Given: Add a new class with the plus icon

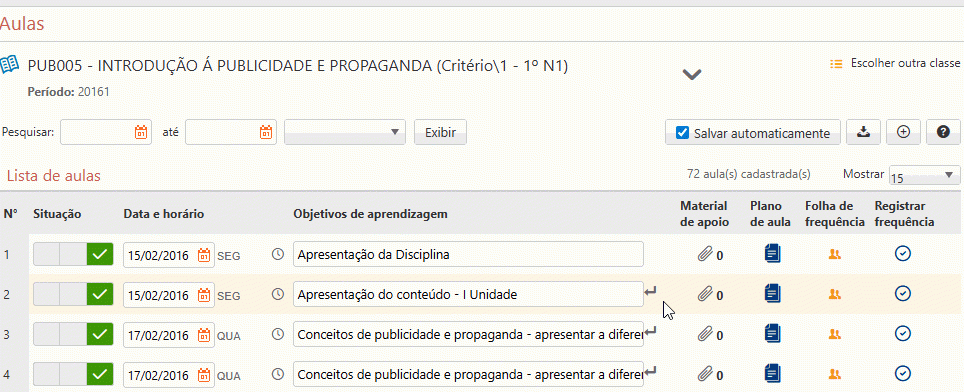Looking at the screenshot, I should click(x=903, y=131).
